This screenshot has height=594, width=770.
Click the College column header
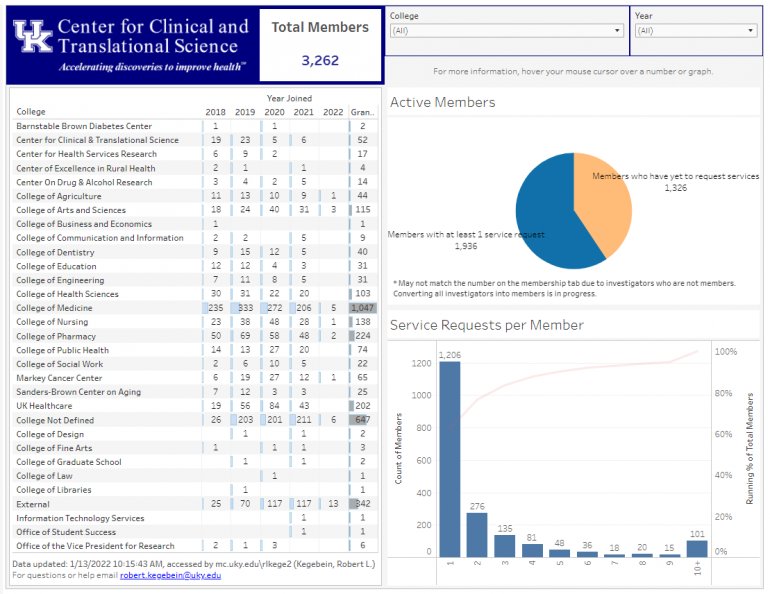(x=31, y=112)
